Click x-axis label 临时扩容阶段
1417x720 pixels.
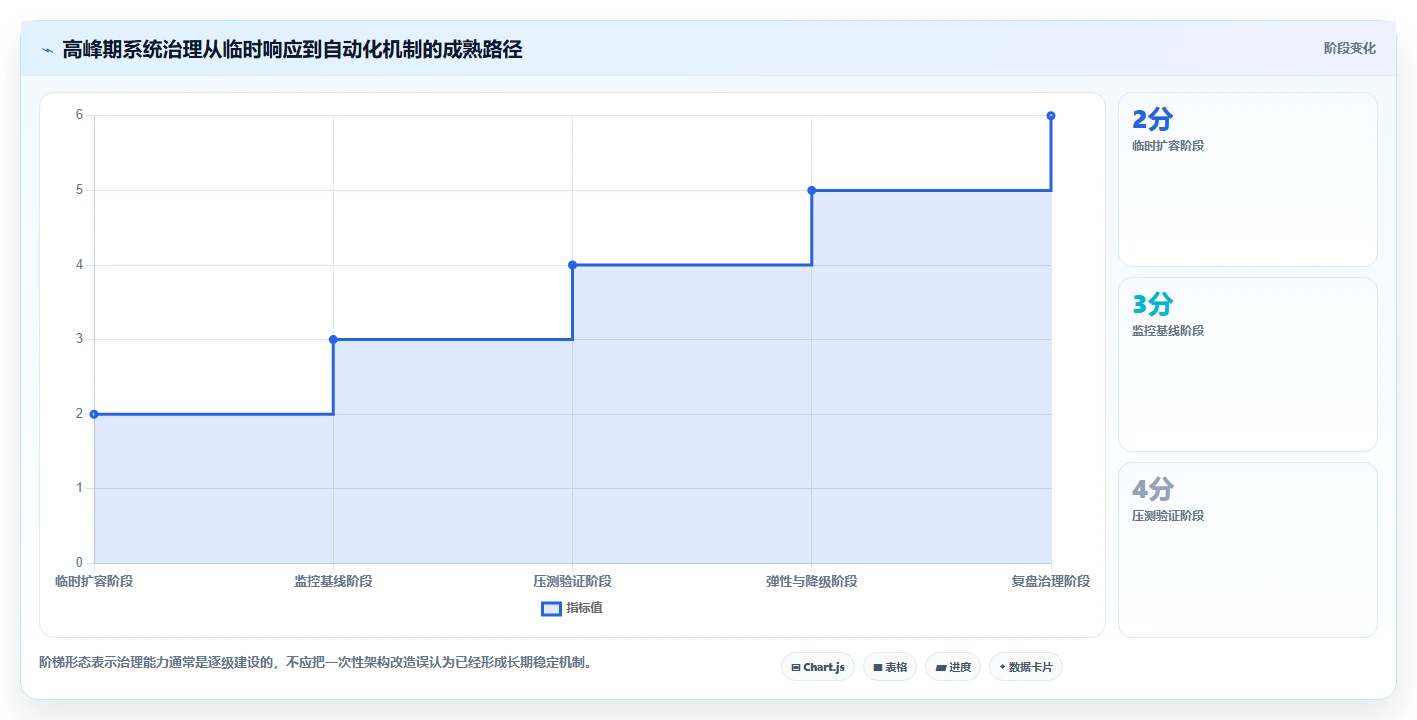94,581
